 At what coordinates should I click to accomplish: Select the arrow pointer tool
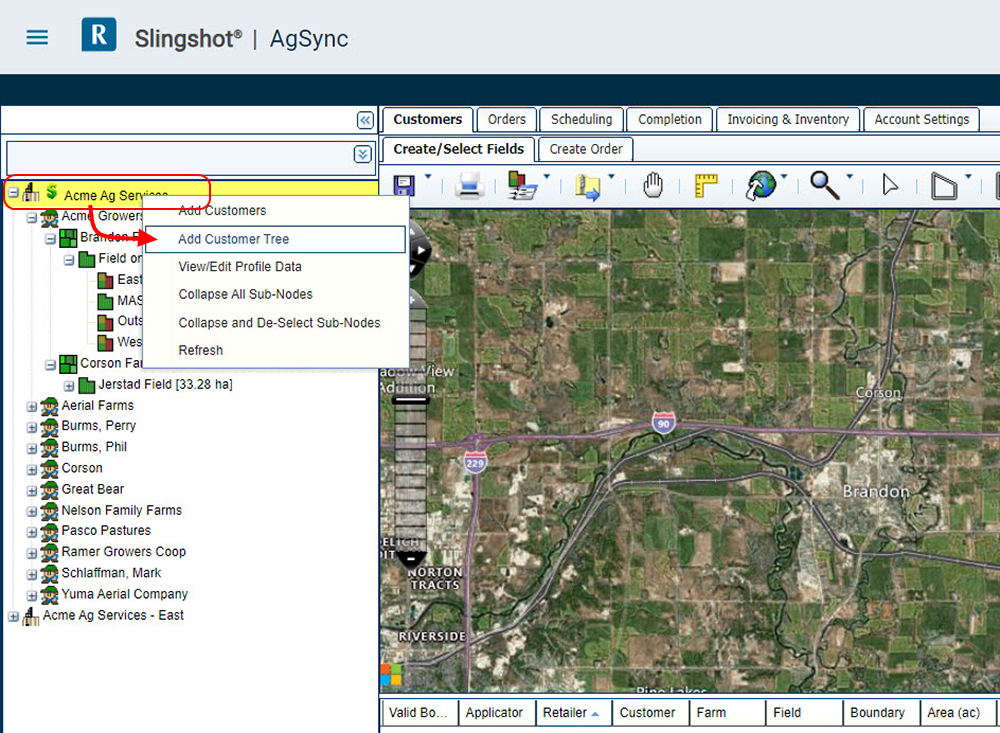tap(890, 186)
